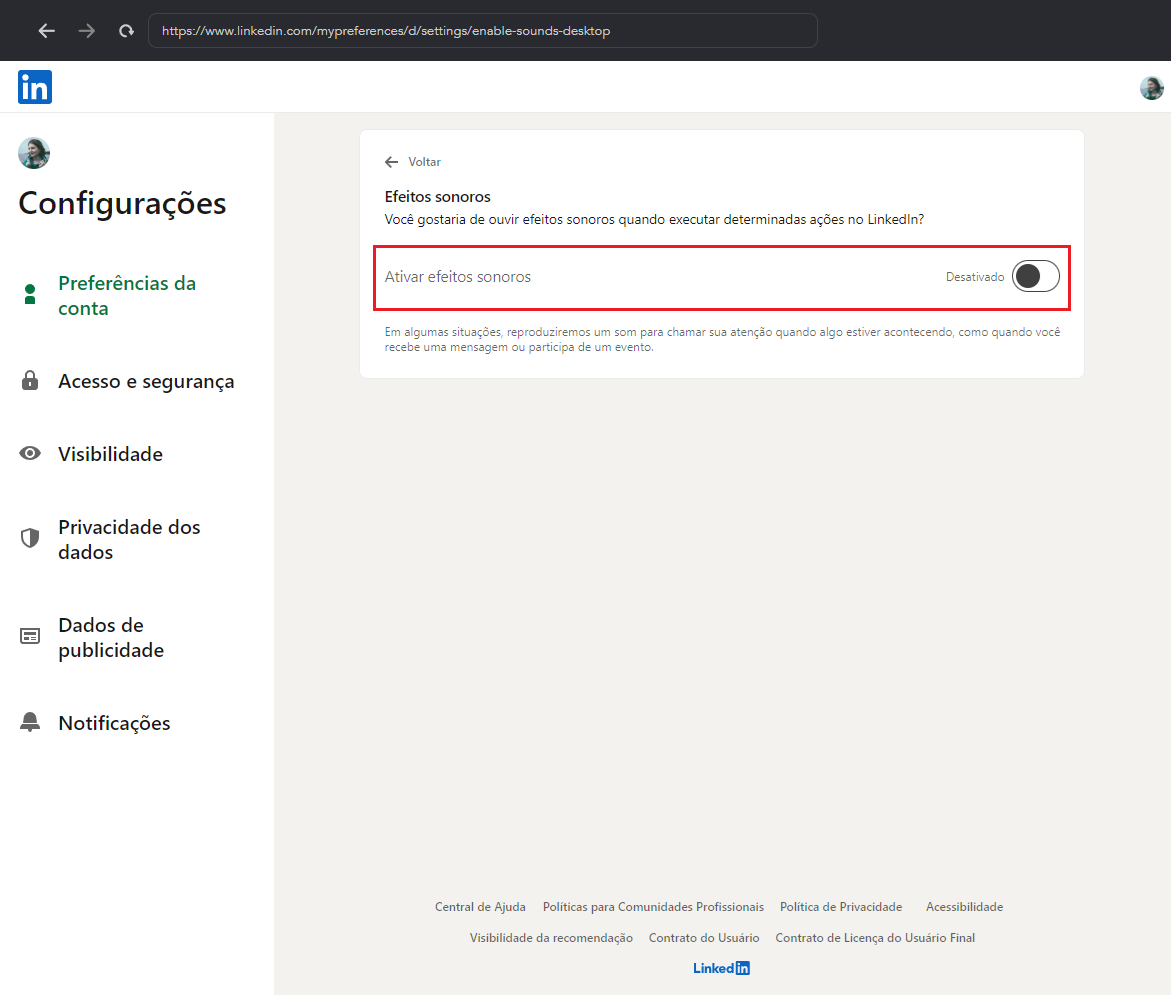Click the lock icon beside Acesso e segurança
The image size is (1171, 995).
30,381
